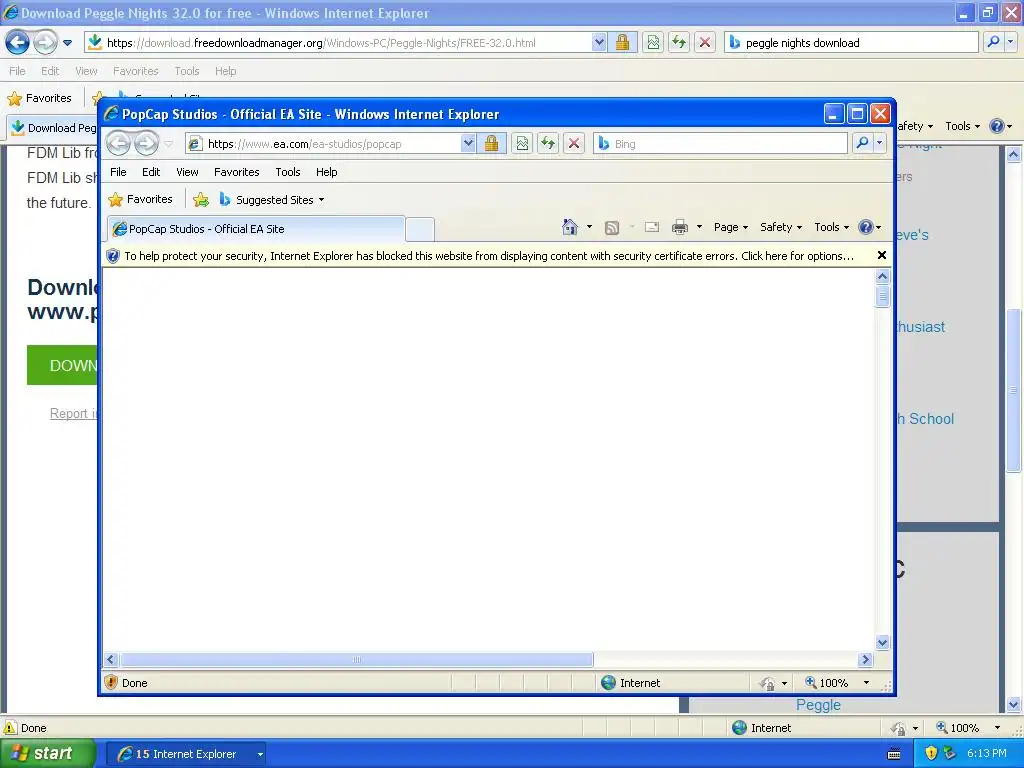Click Compatibility View icon in Peggle Nights window

[653, 42]
